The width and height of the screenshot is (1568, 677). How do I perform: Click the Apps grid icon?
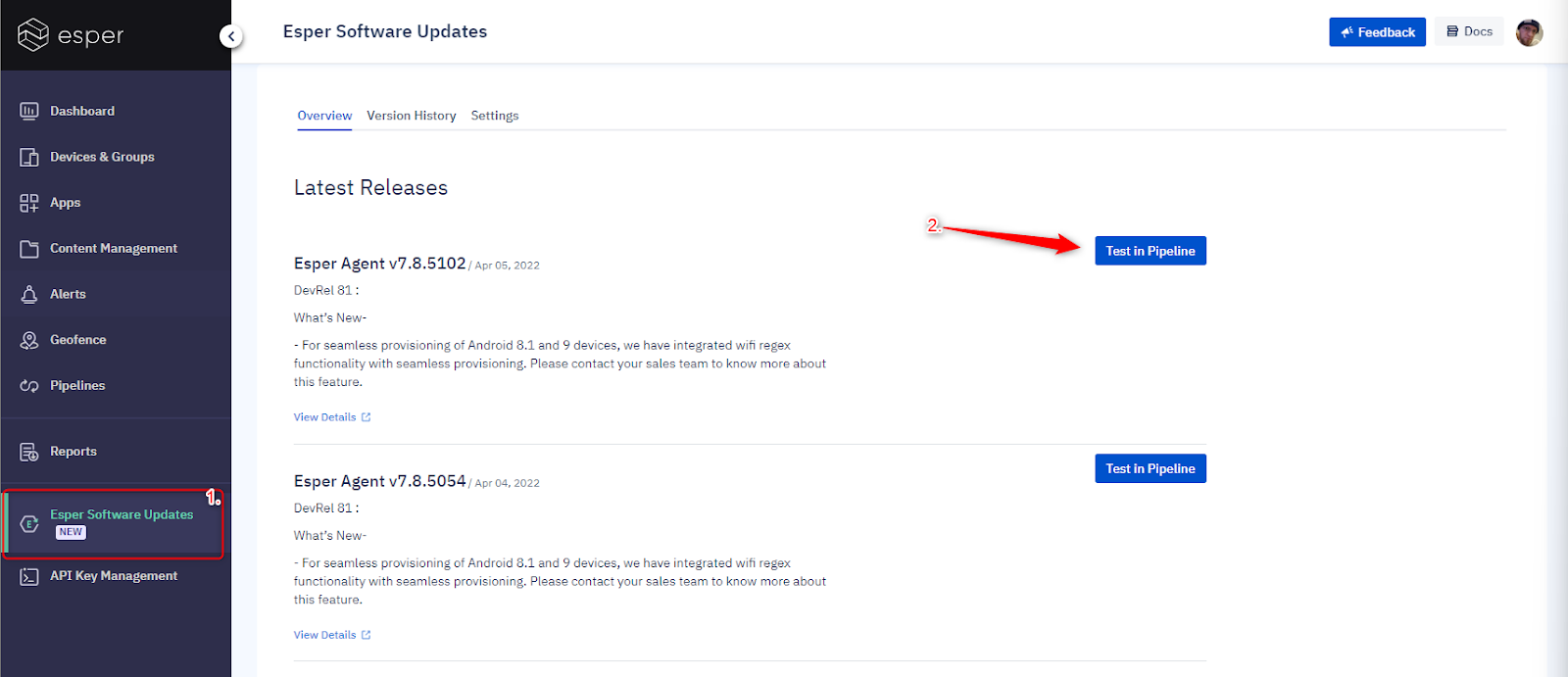pos(29,203)
